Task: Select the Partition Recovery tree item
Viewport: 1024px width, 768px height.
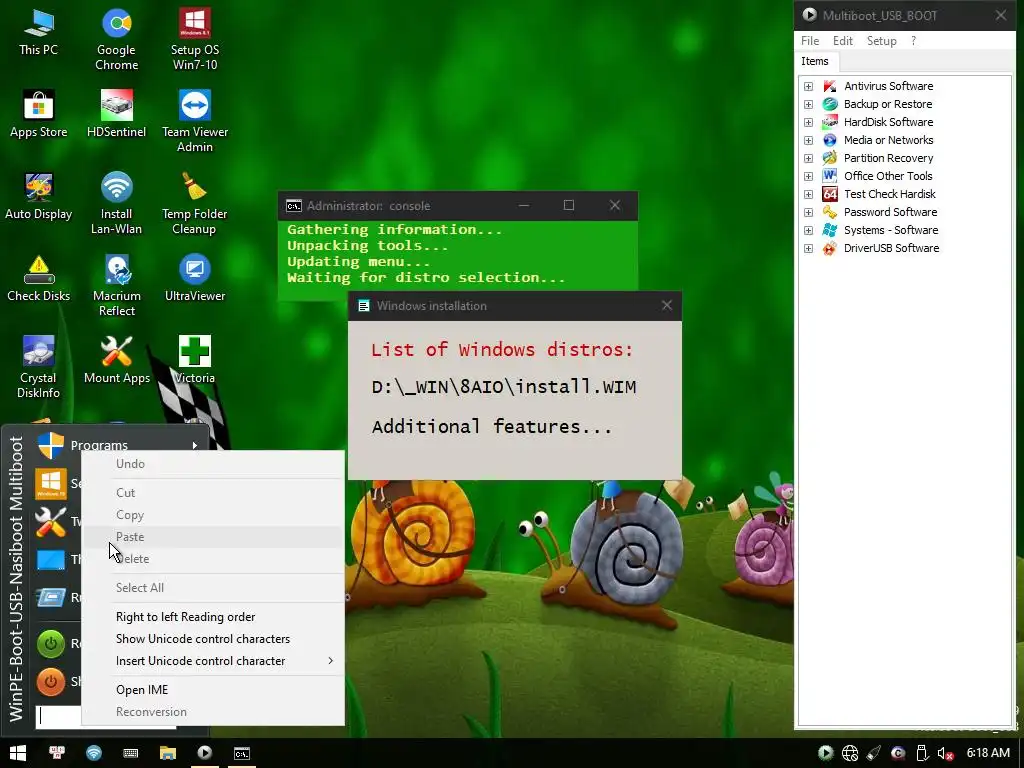Action: tap(888, 158)
